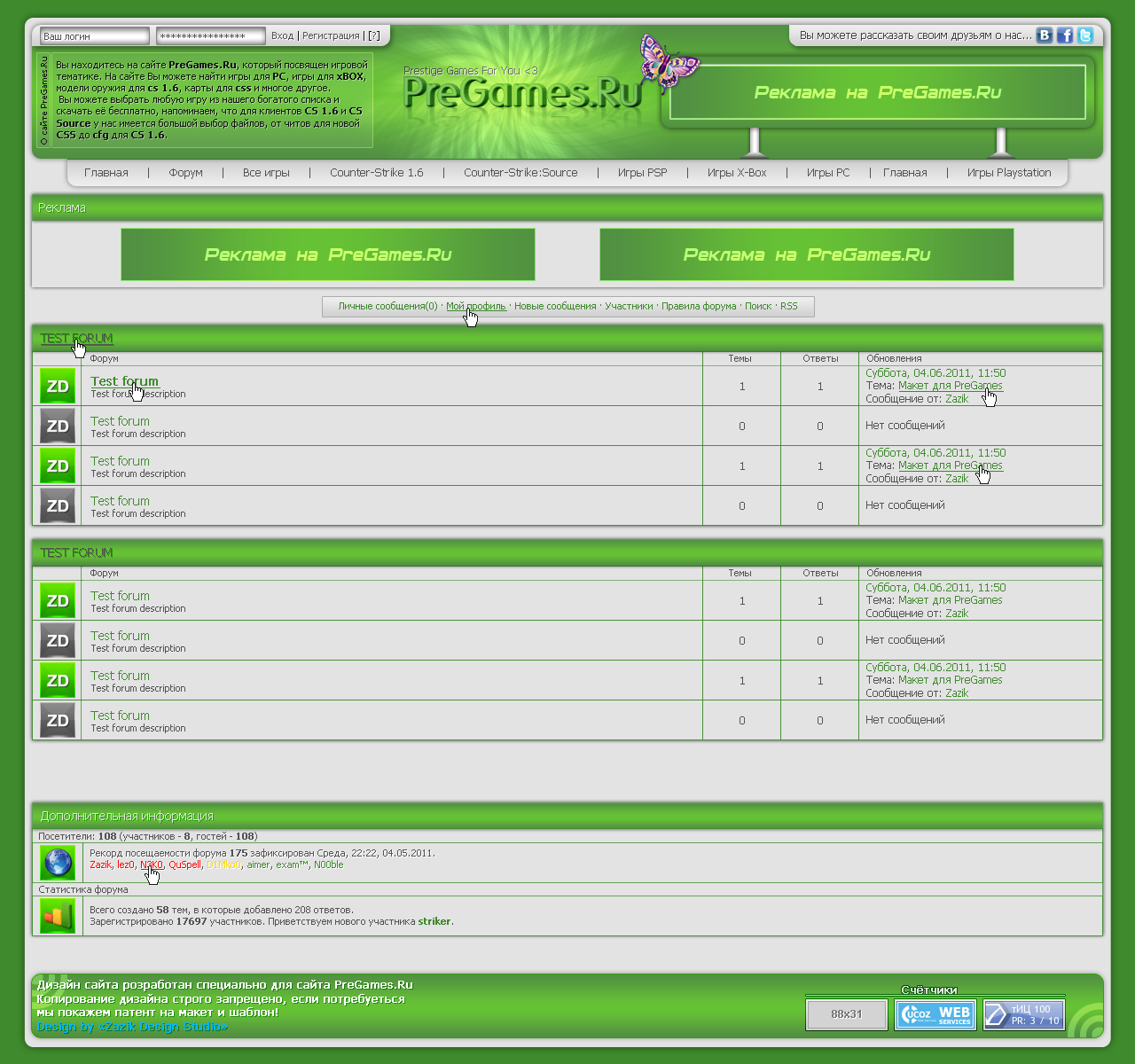
Task: Go to 'Counter-Strike:Source' menu item
Action: pyautogui.click(x=521, y=173)
